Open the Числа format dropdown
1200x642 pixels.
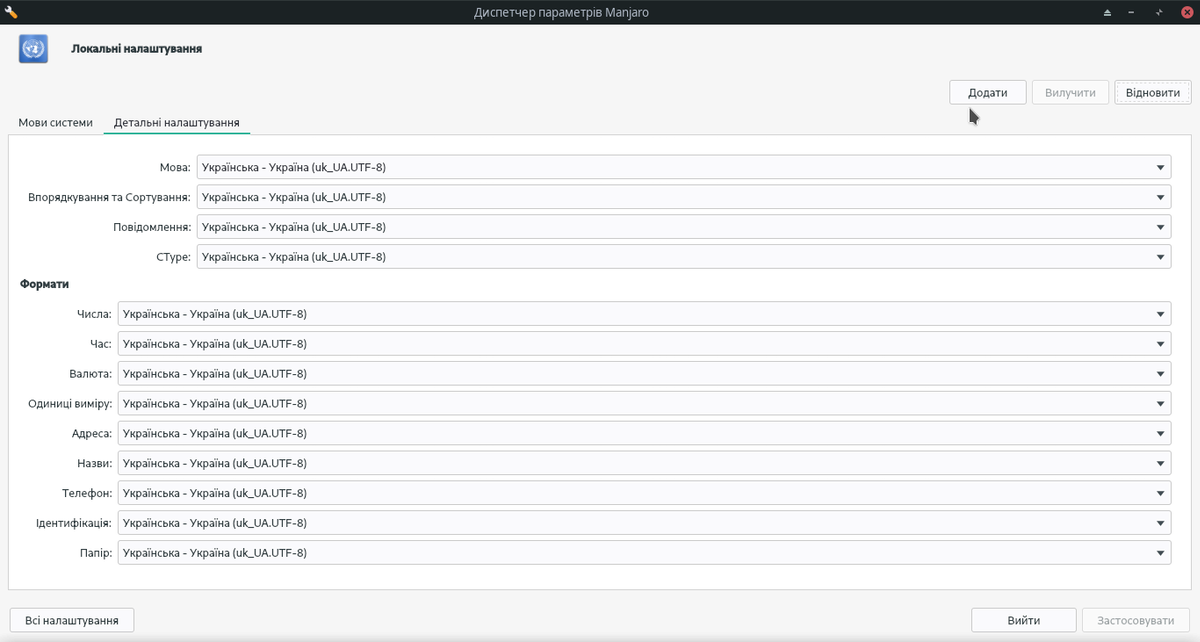pyautogui.click(x=644, y=314)
